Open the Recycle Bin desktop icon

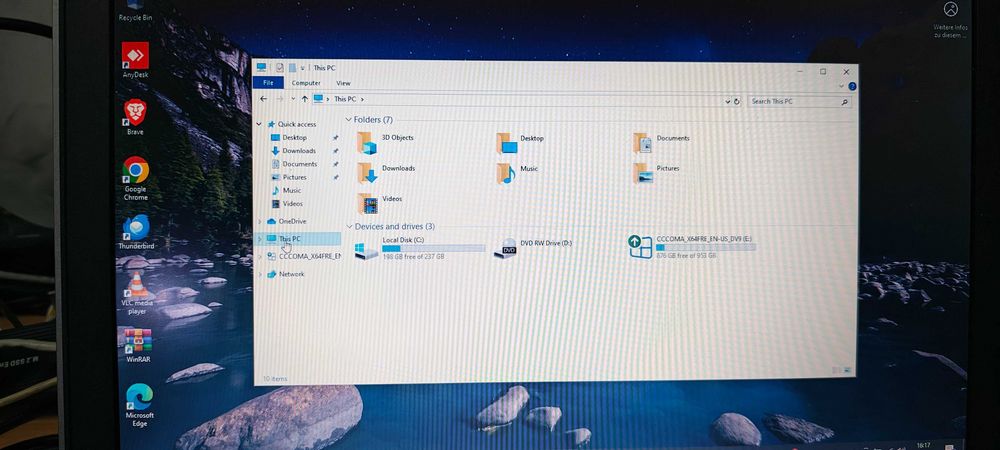(135, 10)
